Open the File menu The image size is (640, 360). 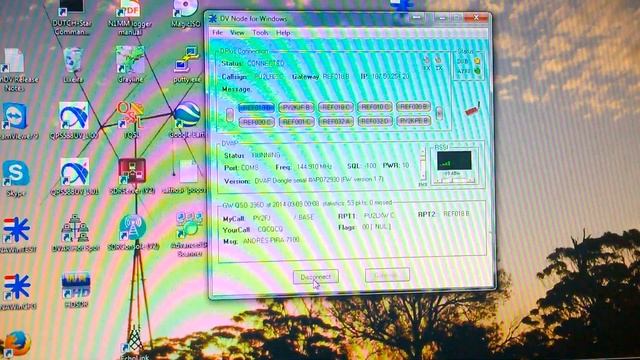pos(218,33)
